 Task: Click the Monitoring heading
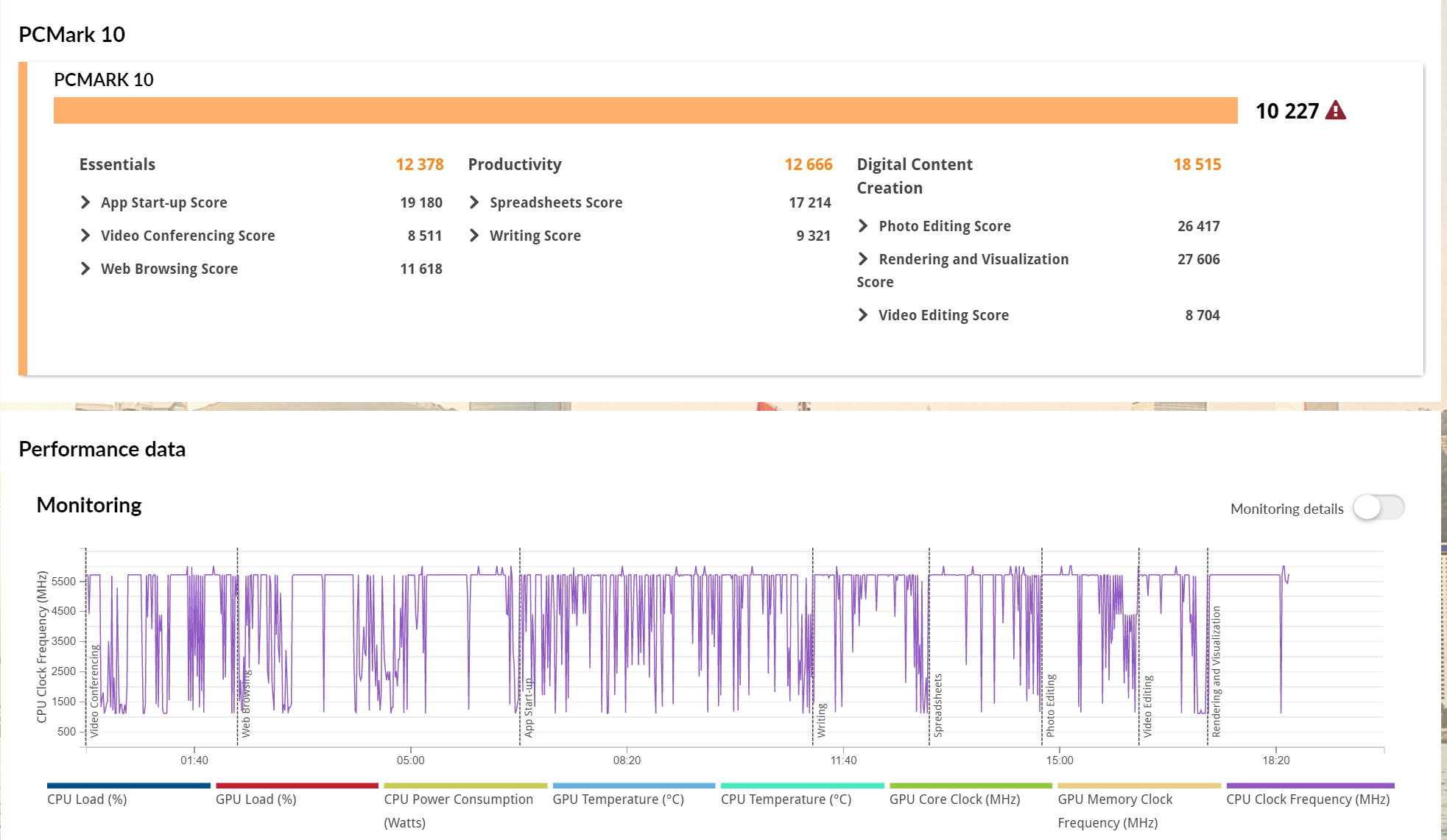89,506
